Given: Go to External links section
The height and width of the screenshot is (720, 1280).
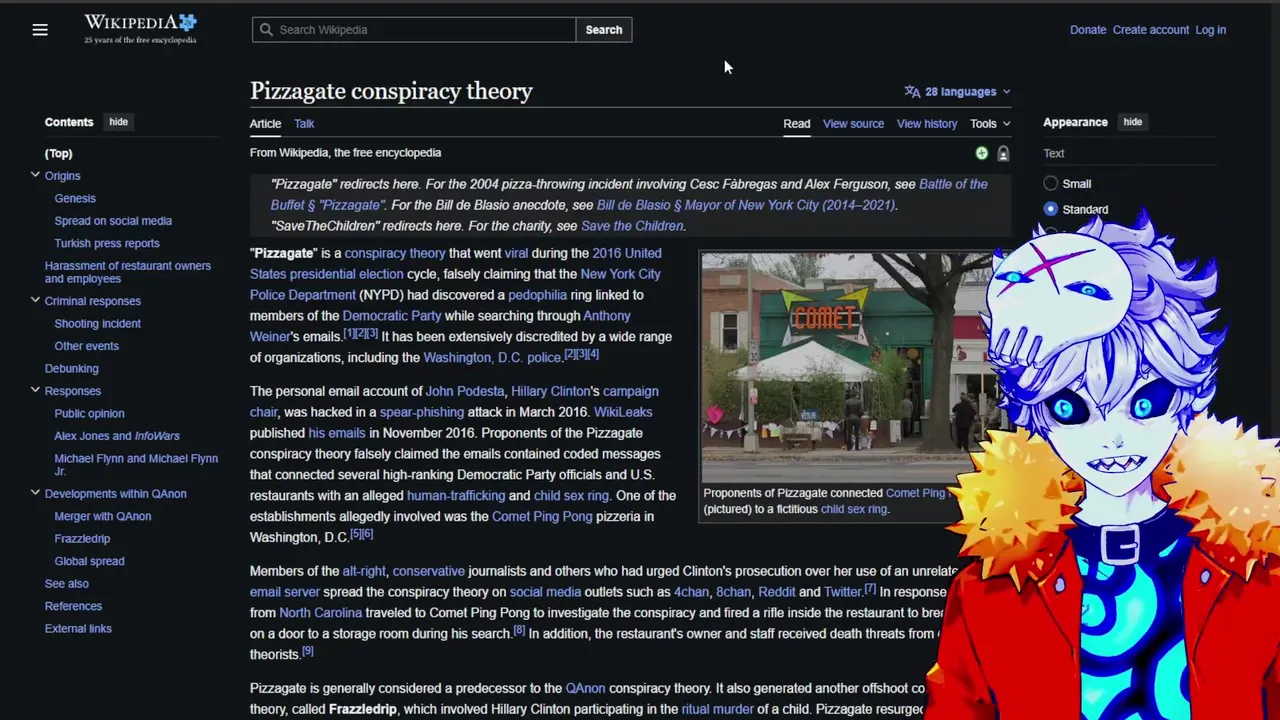Looking at the screenshot, I should [x=78, y=629].
